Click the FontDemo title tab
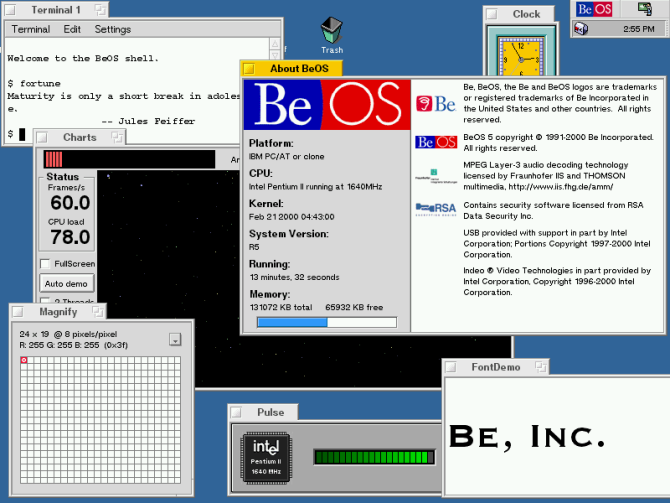Screen dimensions: 670x503 (x=496, y=367)
